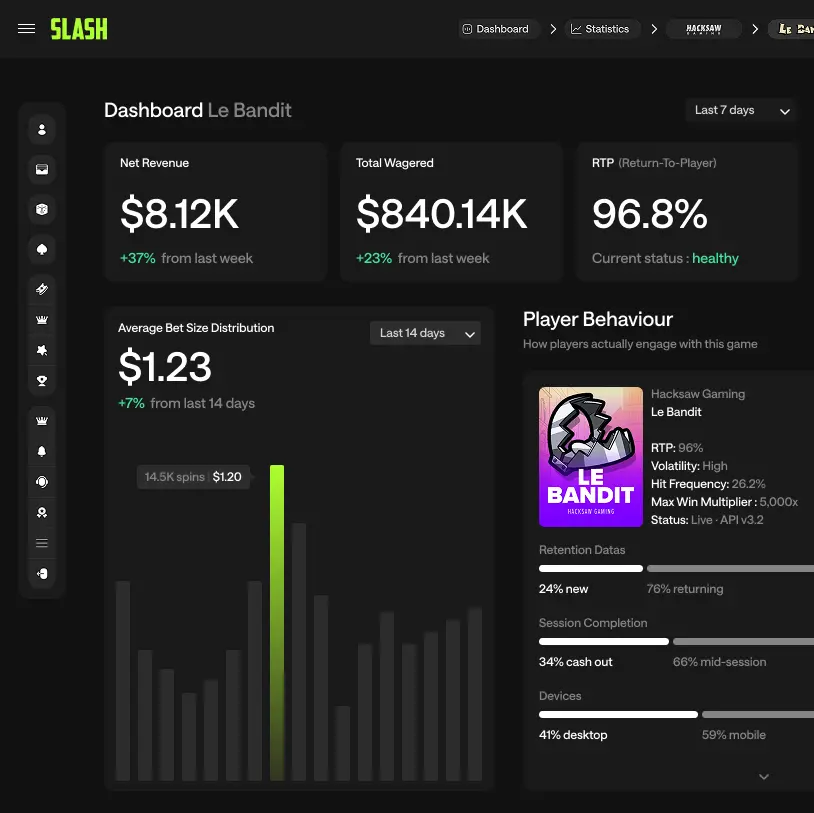Open the trophy sidebar icon
814x813 pixels.
42,381
